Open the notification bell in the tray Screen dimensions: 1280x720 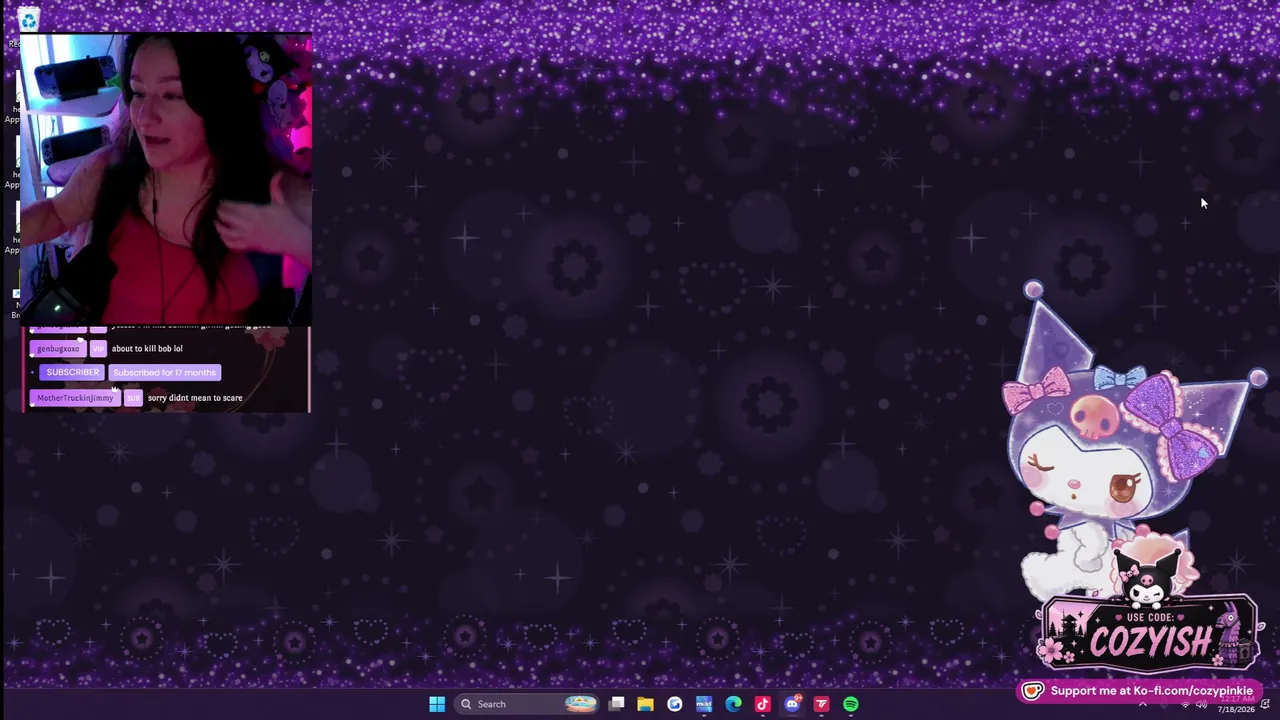(1266, 704)
